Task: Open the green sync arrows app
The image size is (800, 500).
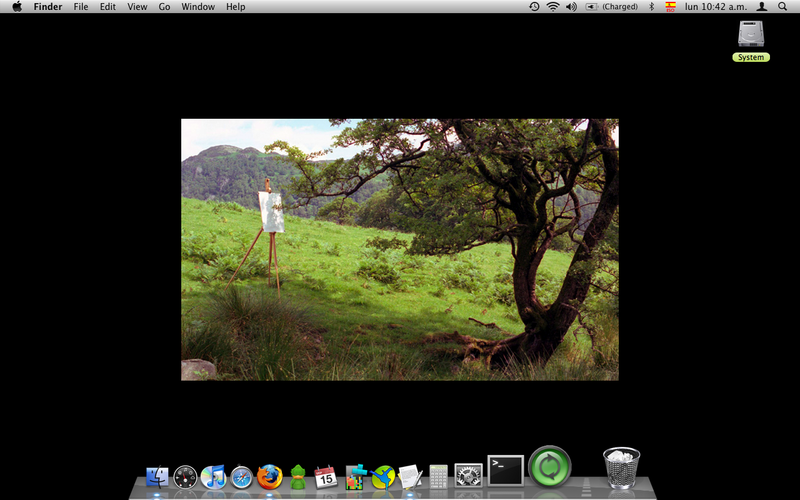Action: (x=549, y=466)
